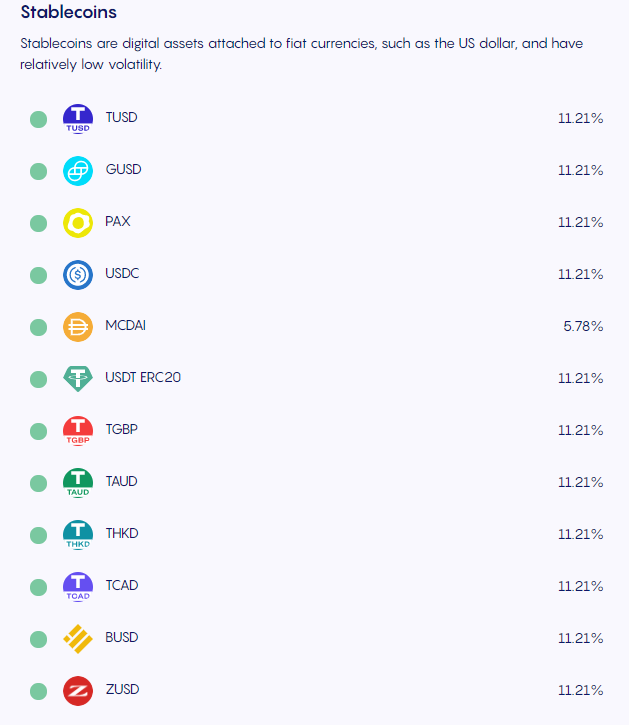
Task: Toggle the green status dot beside MCDAI
Action: (x=39, y=328)
